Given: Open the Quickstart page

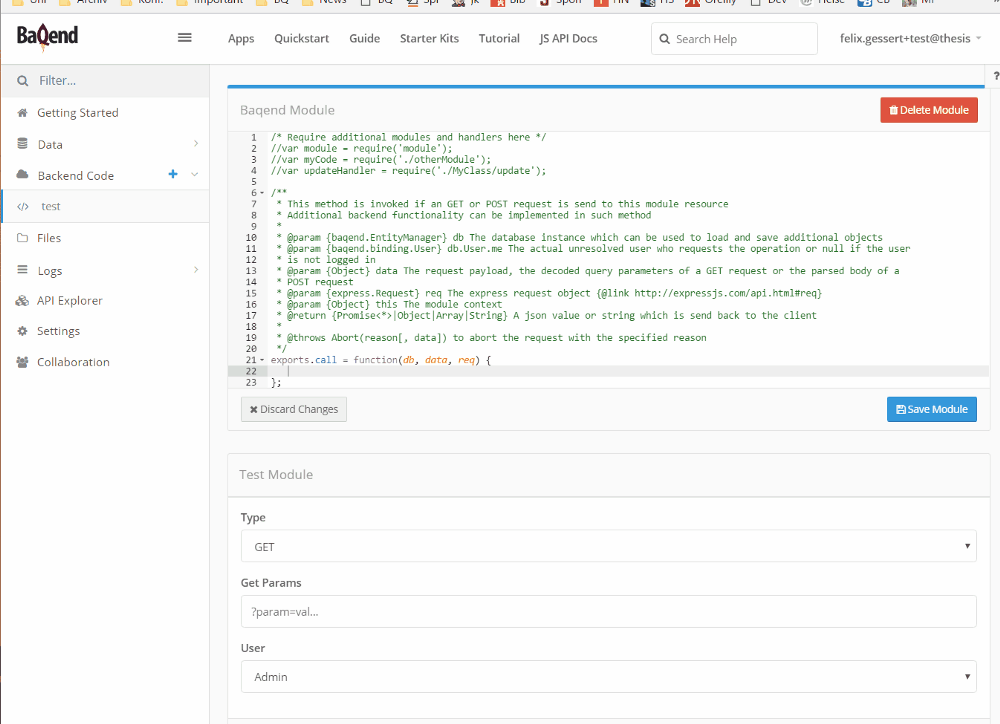Looking at the screenshot, I should point(302,38).
